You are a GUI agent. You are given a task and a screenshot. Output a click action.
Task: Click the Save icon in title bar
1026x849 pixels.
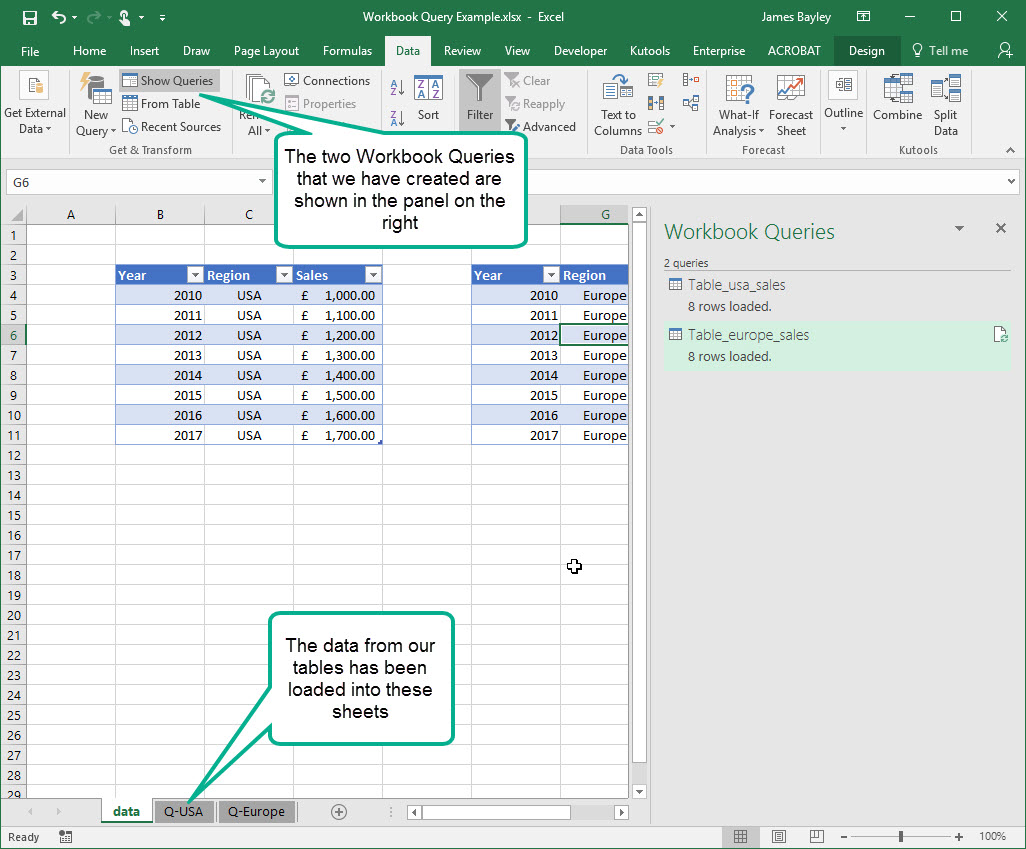29,17
